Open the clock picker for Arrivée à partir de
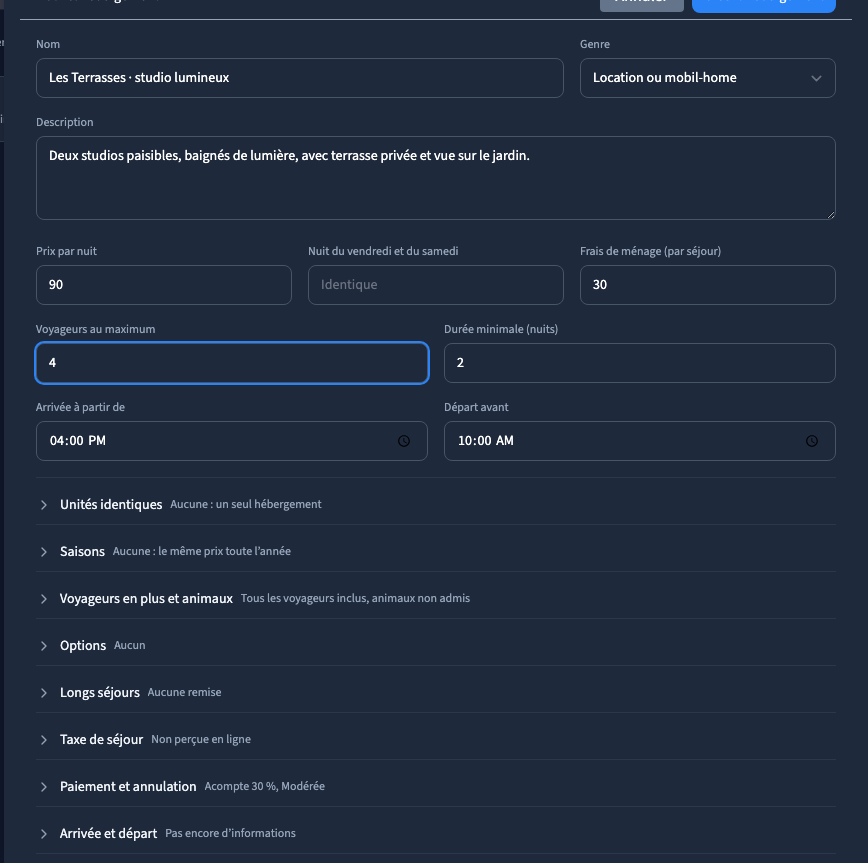 [404, 441]
